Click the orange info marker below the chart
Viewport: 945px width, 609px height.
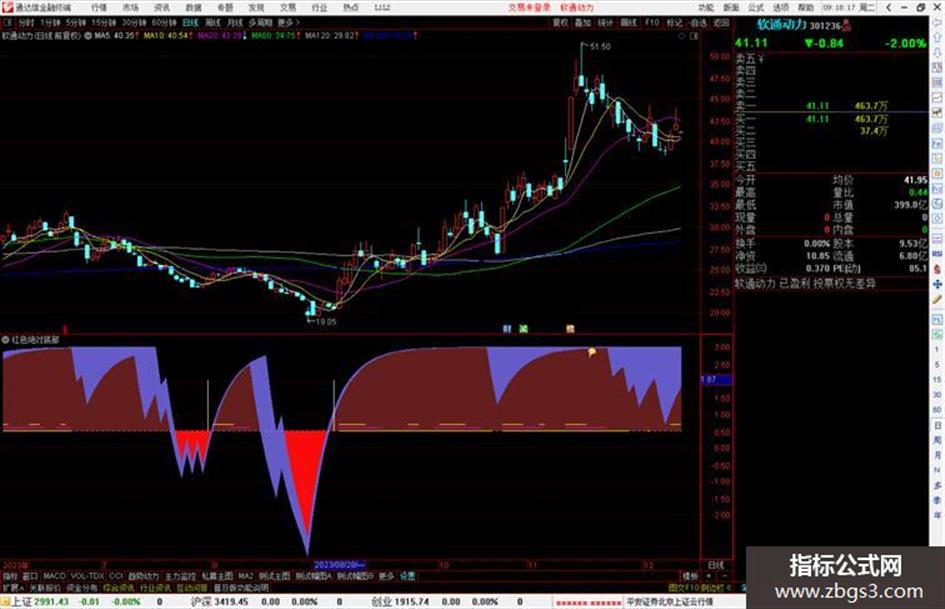(570, 329)
